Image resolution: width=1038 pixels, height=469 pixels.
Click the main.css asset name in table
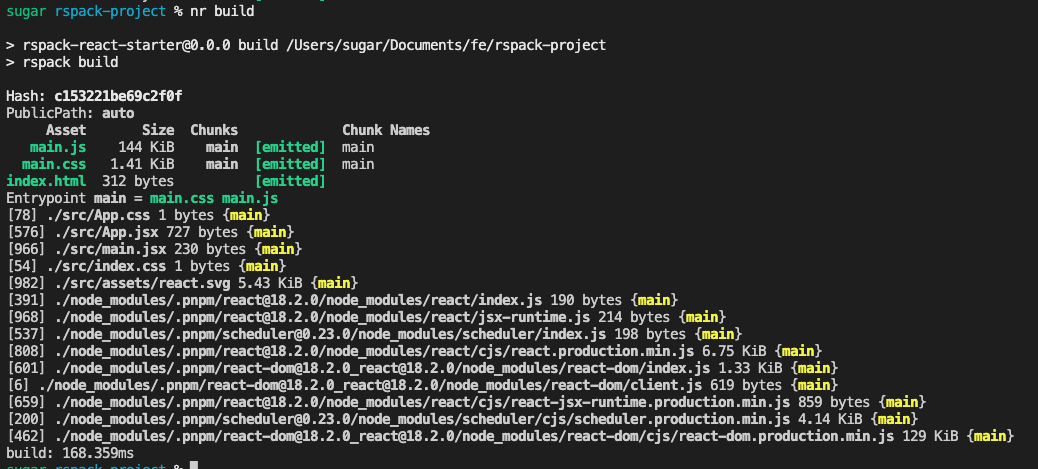(54, 164)
